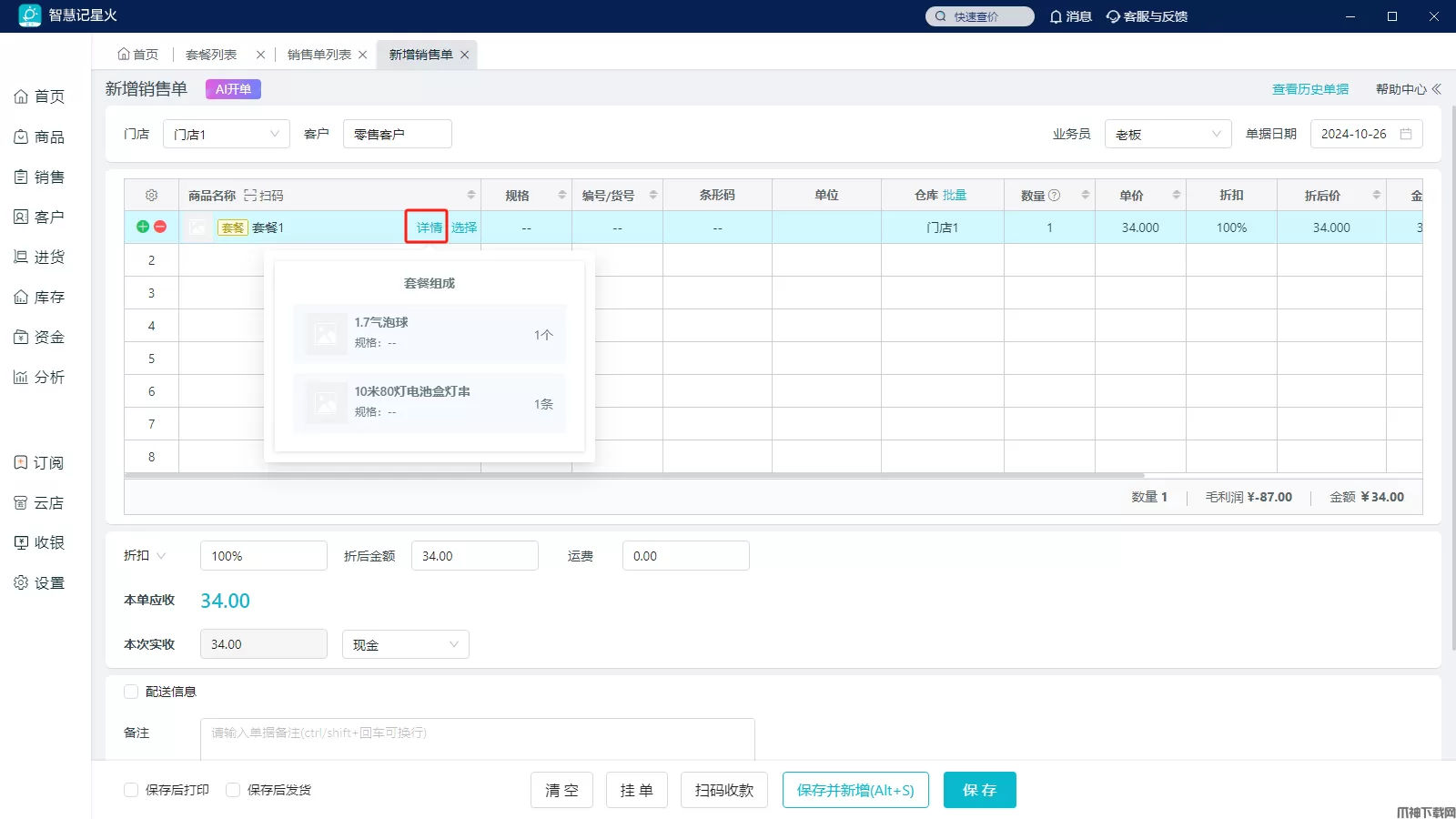The image size is (1456, 819).
Task: Open customer service and feedback
Action: tap(1147, 16)
